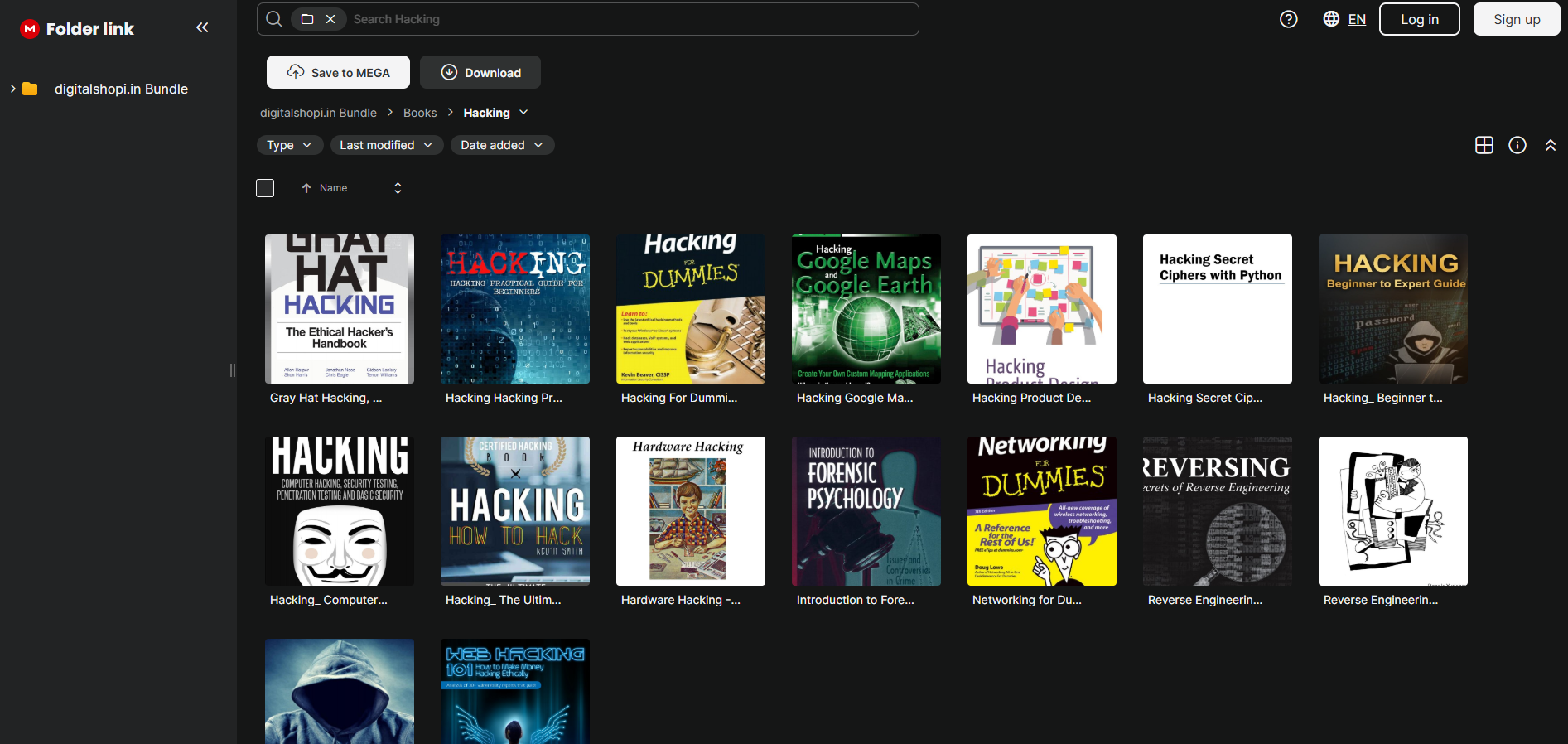Open Hacking Practical Guide for Beginners thumbnail
This screenshot has width=1568, height=744.
pyautogui.click(x=515, y=309)
